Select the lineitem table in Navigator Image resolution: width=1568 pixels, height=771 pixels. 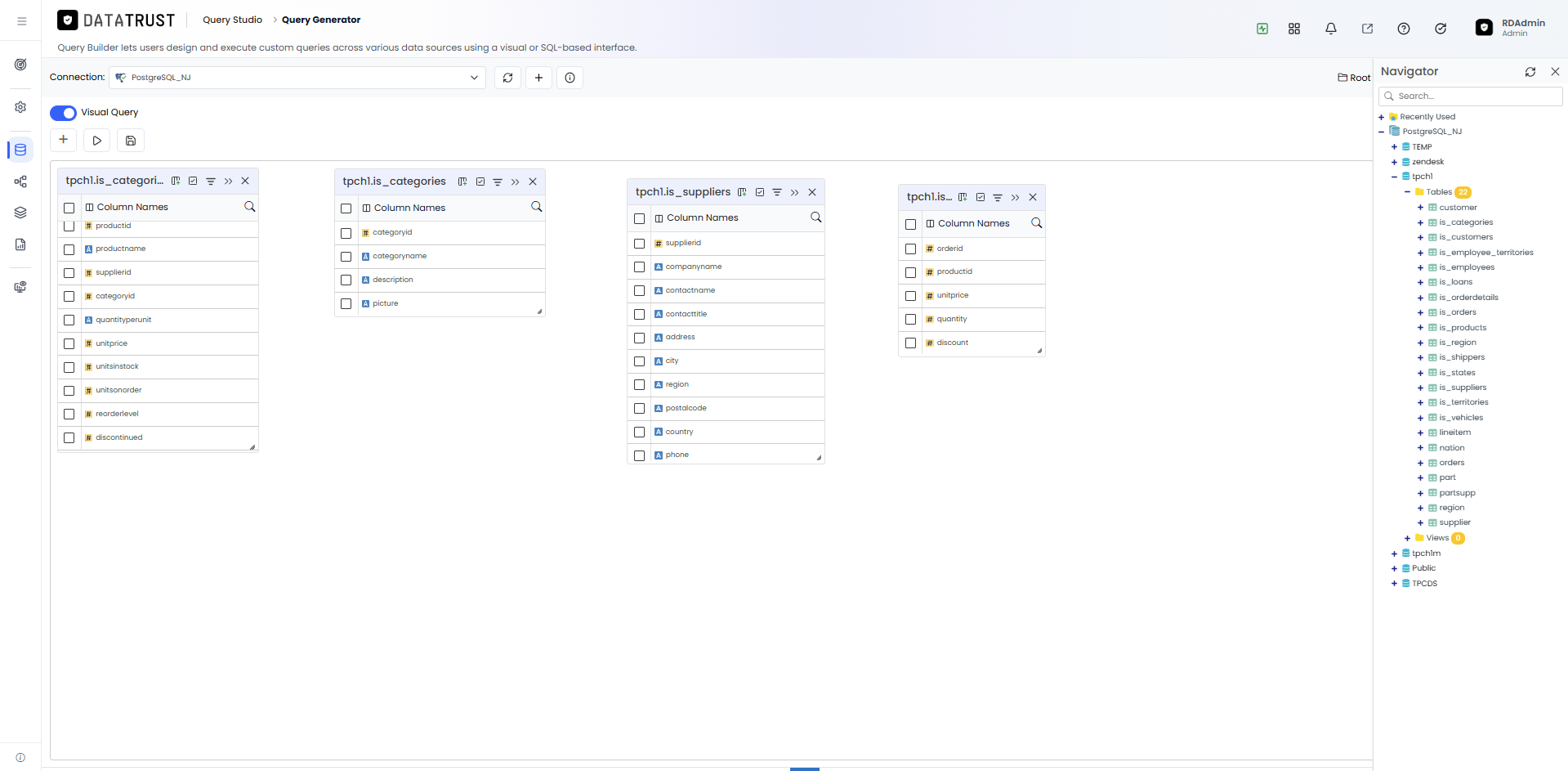pyautogui.click(x=1454, y=433)
